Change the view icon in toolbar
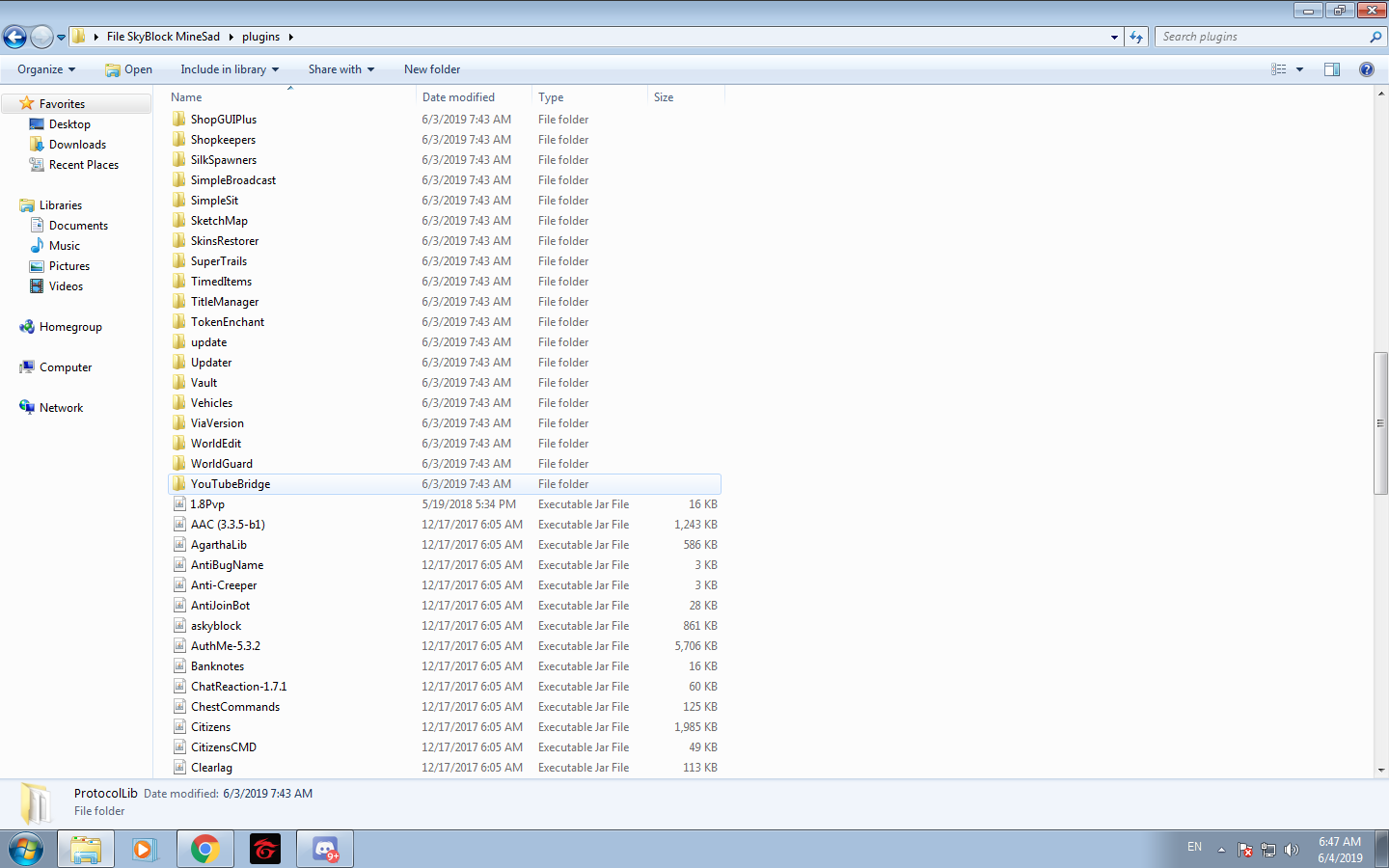Image resolution: width=1389 pixels, height=868 pixels. pyautogui.click(x=1279, y=69)
